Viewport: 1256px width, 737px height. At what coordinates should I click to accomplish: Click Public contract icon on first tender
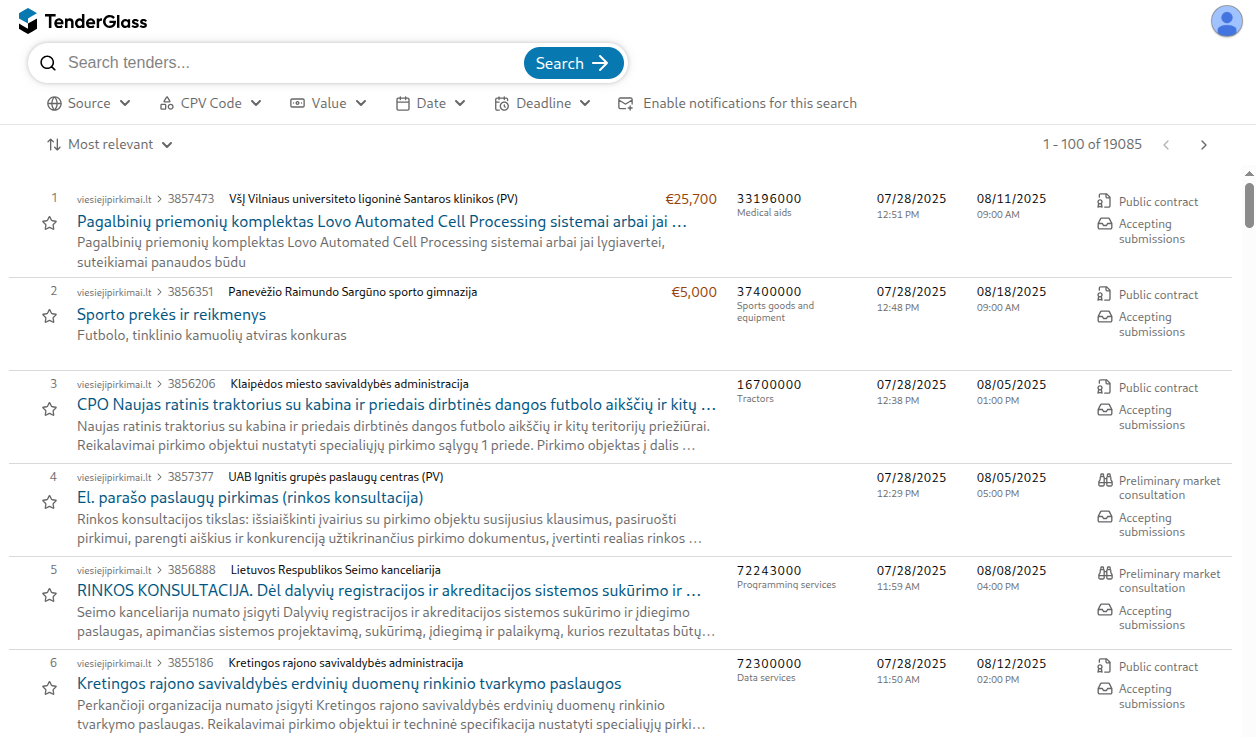[1105, 201]
